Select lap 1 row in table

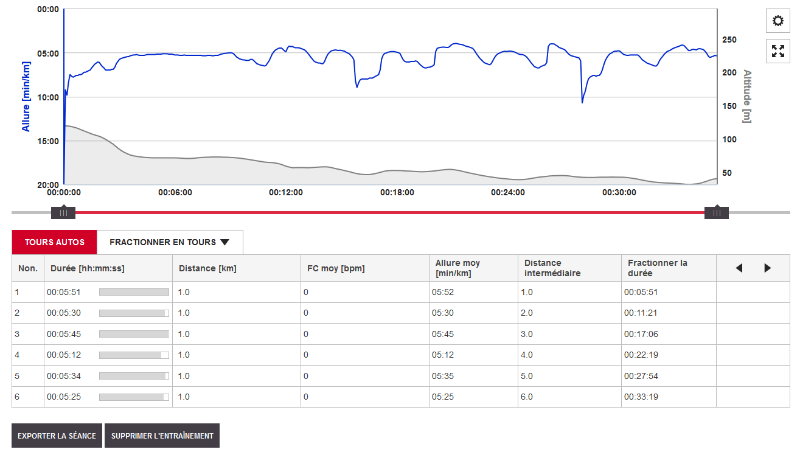click(x=27, y=292)
